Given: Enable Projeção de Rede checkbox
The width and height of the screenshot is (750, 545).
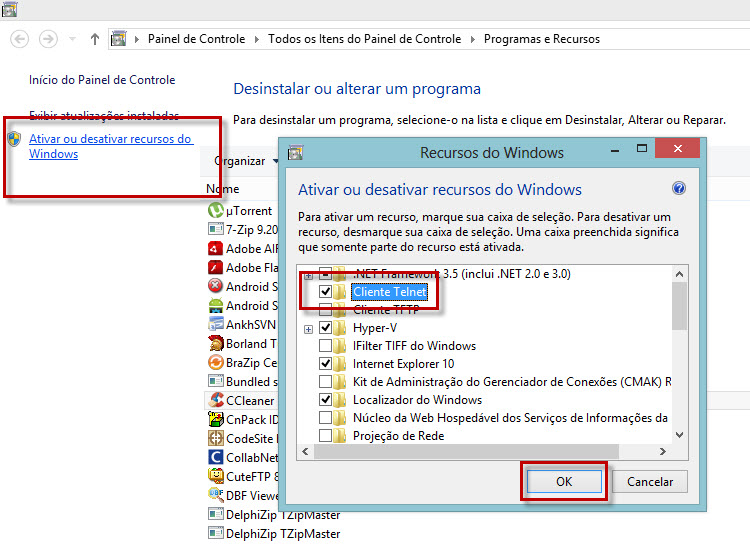Looking at the screenshot, I should pos(326,436).
